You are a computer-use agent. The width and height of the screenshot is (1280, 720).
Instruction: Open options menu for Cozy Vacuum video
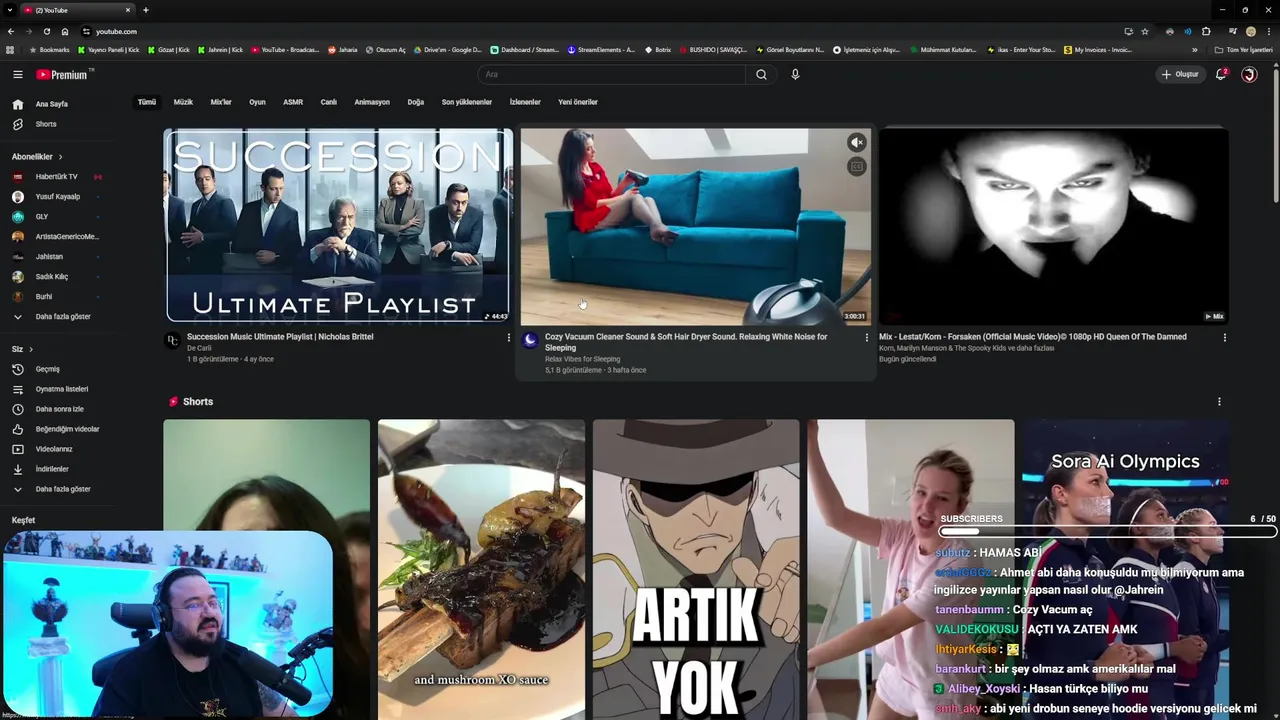click(866, 338)
